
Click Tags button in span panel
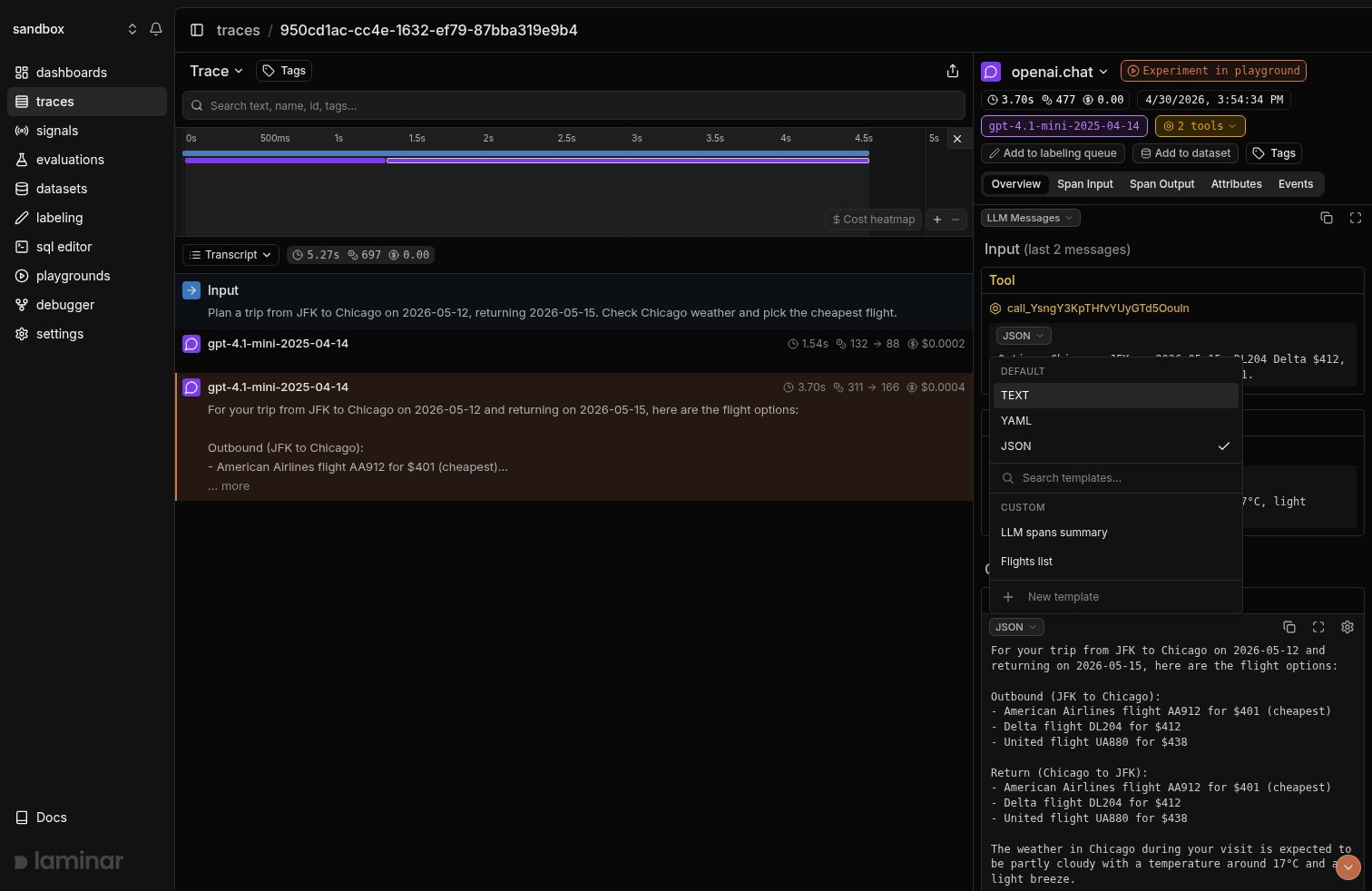click(1273, 153)
